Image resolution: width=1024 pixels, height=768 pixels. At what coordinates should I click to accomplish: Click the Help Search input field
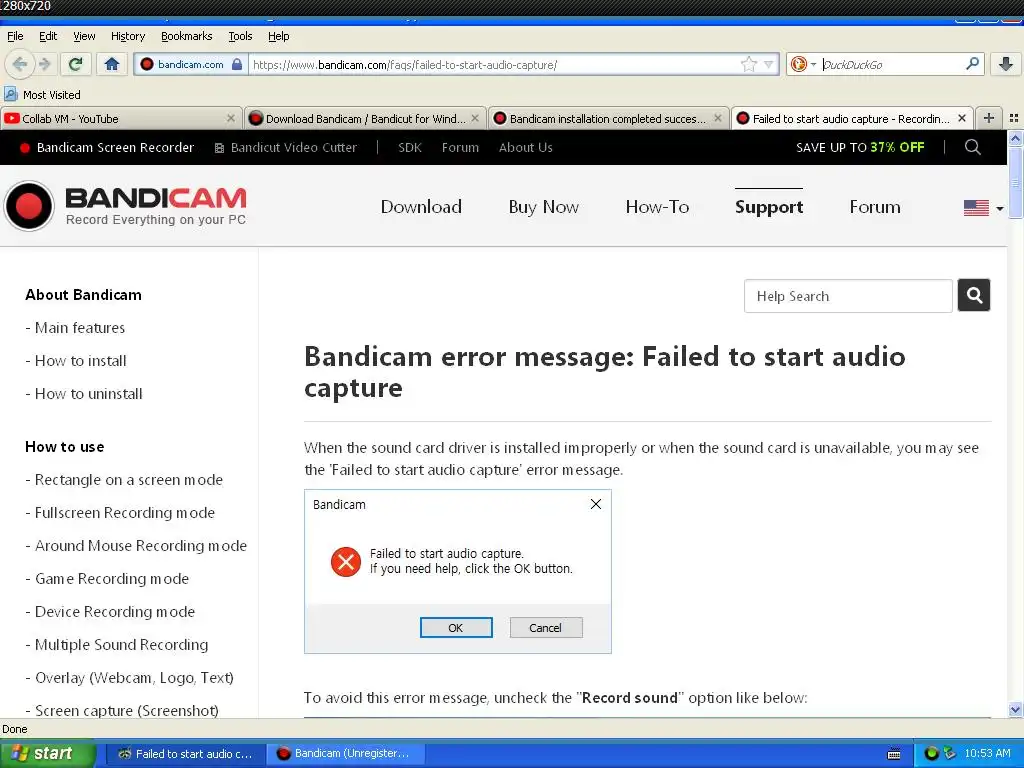tap(848, 296)
